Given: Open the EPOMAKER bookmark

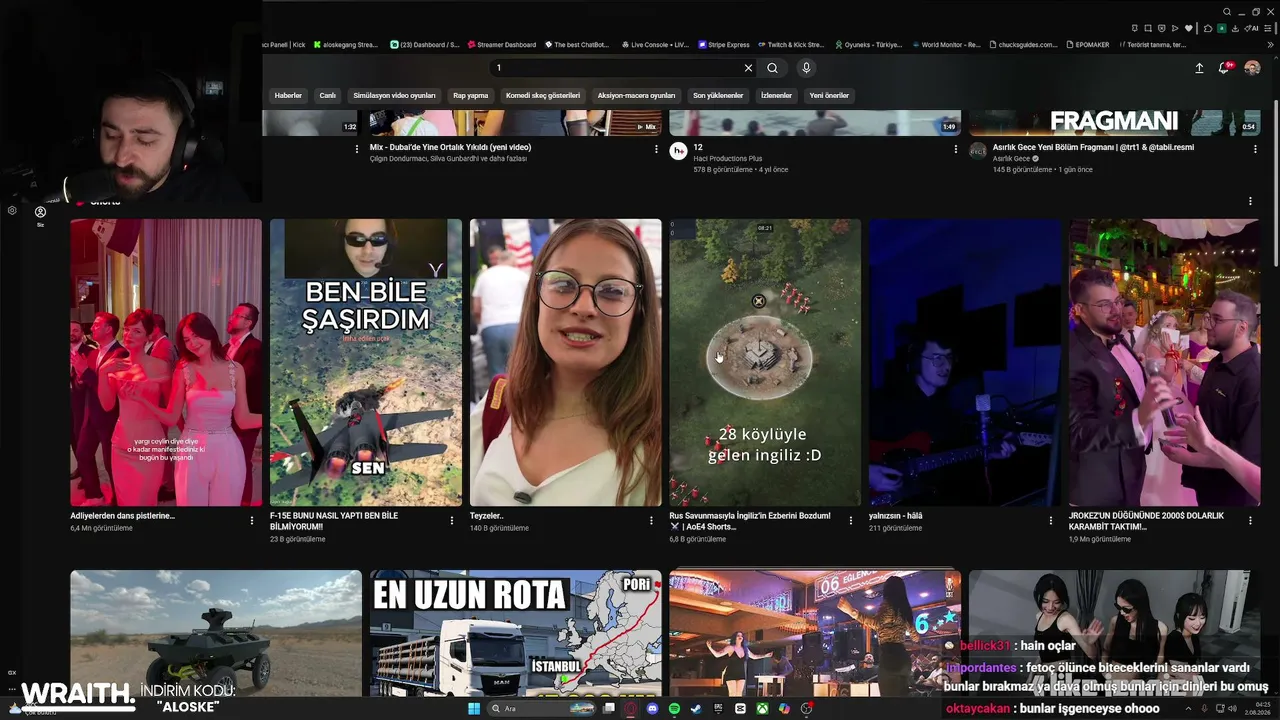Looking at the screenshot, I should [x=1088, y=45].
